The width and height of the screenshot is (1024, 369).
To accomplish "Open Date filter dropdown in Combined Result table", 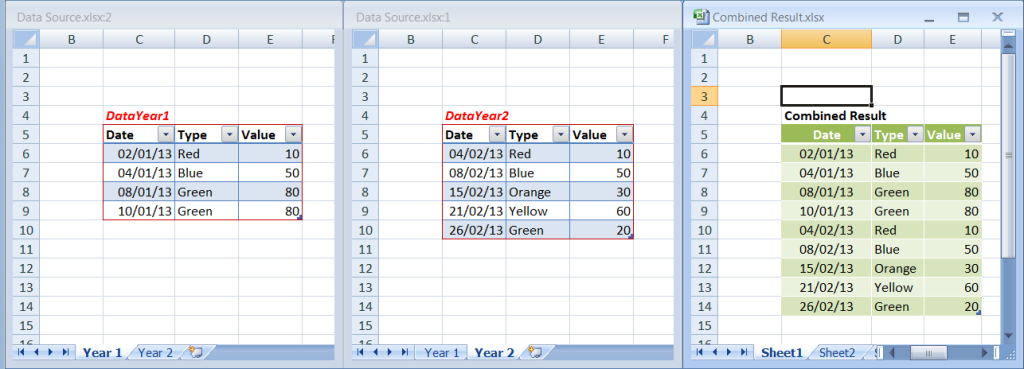I will pyautogui.click(x=863, y=135).
